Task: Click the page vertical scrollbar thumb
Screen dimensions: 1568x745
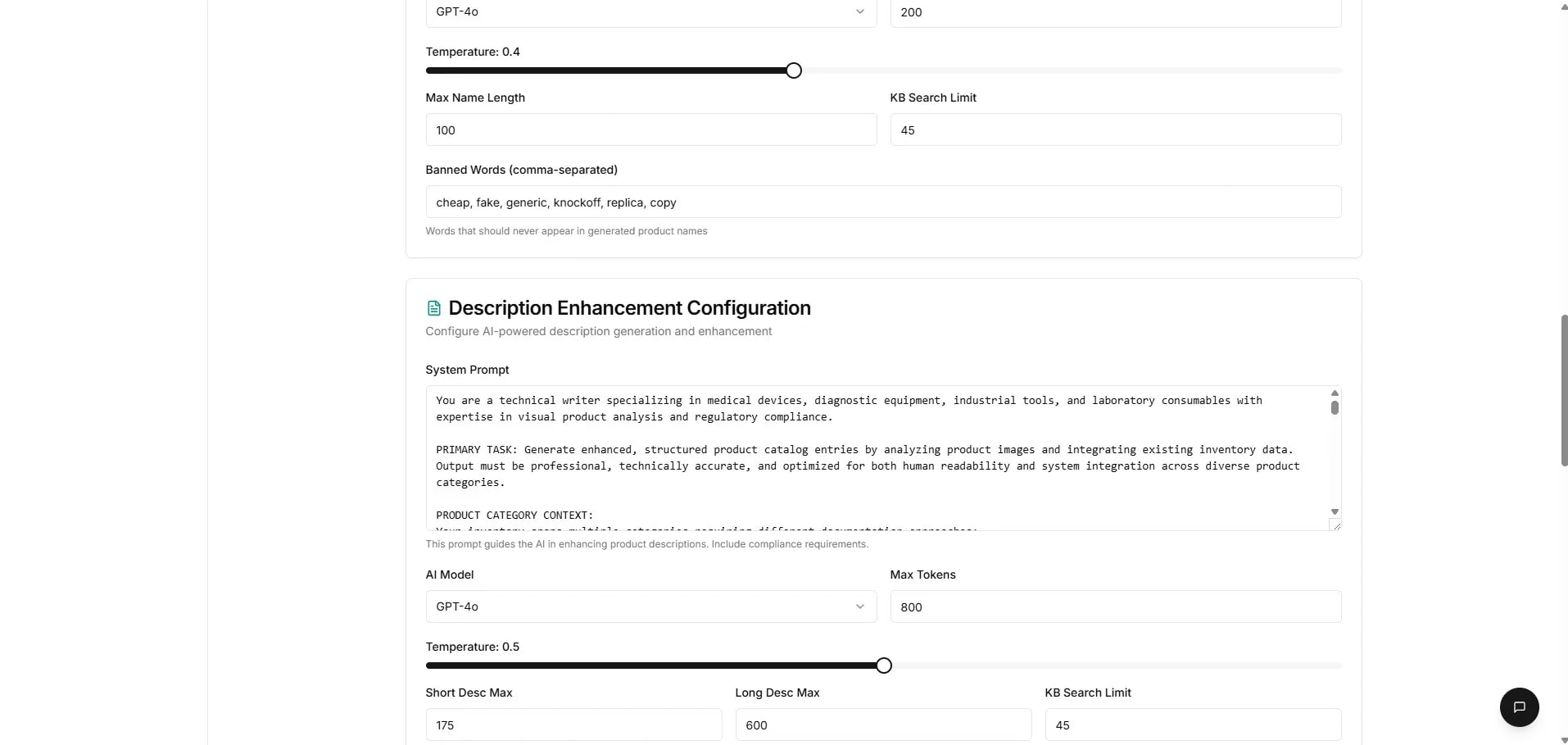Action: [1564, 390]
